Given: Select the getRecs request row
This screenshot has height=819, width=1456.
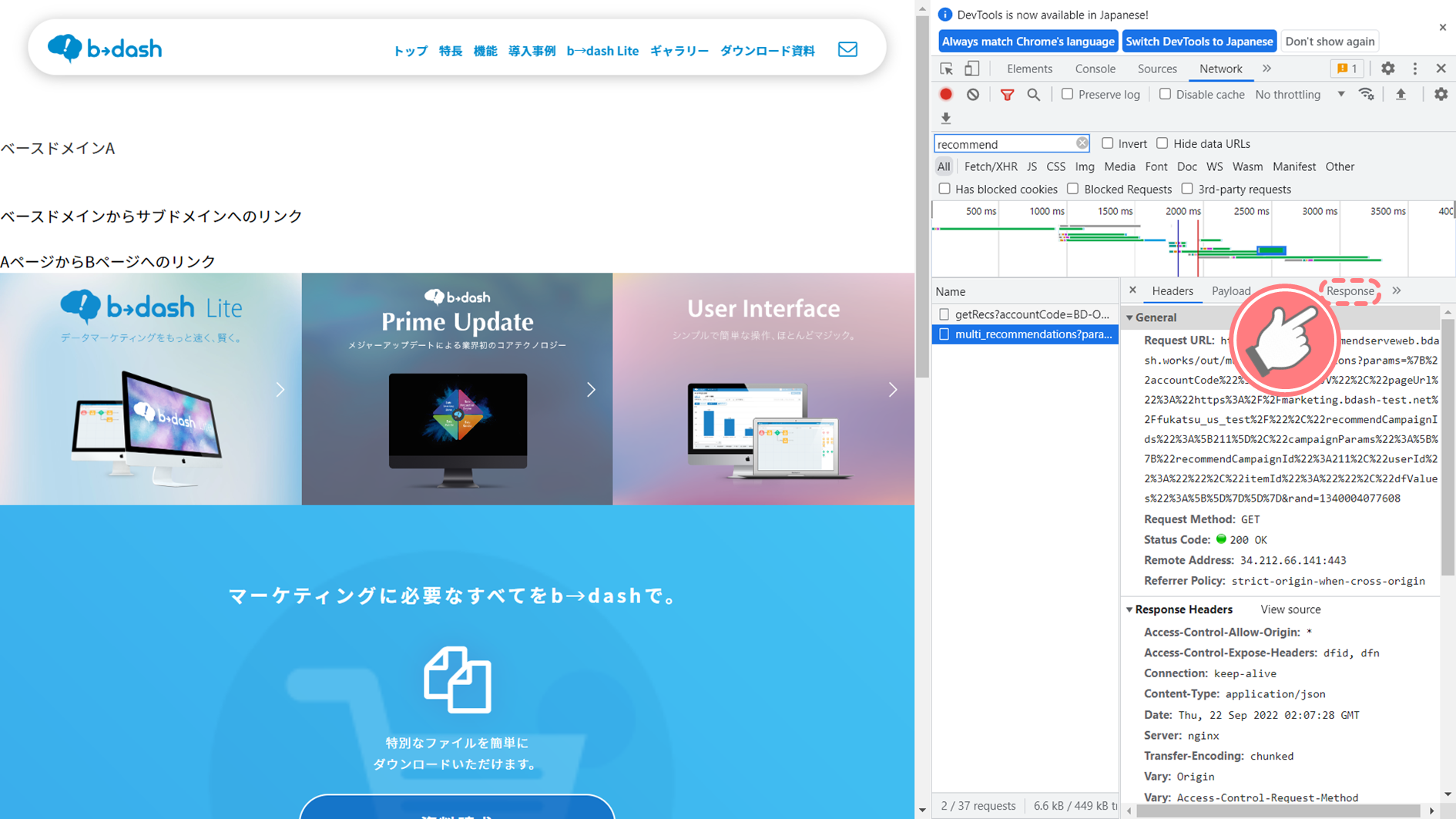Looking at the screenshot, I should pos(1025,314).
